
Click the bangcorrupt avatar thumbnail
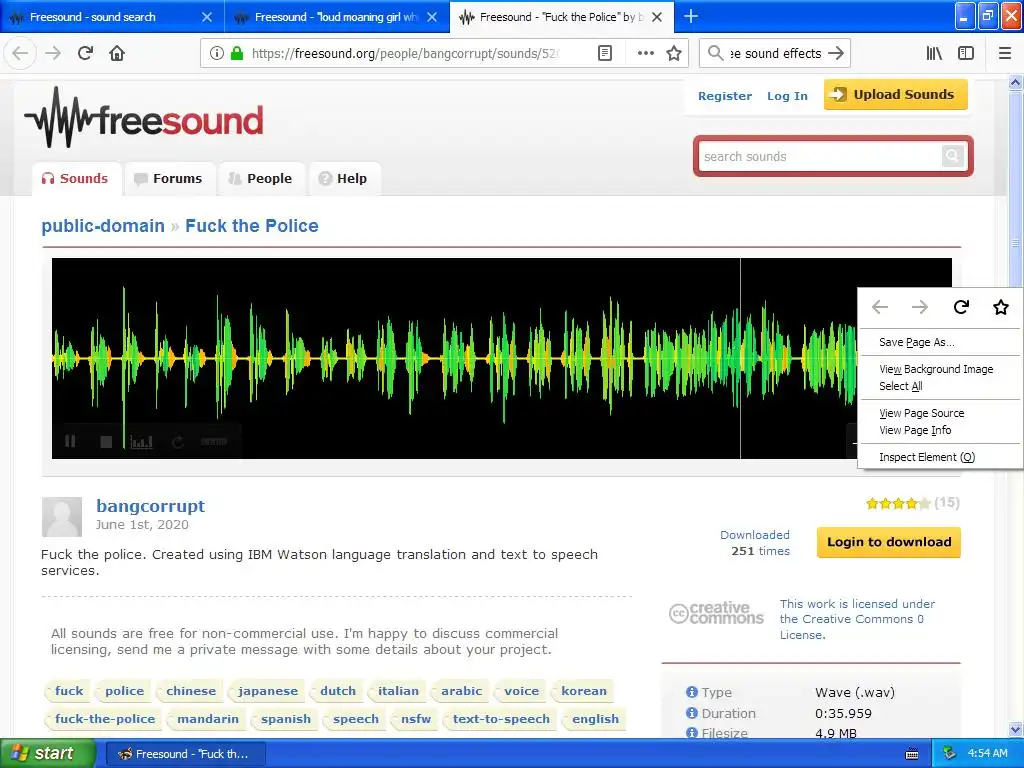pyautogui.click(x=62, y=517)
